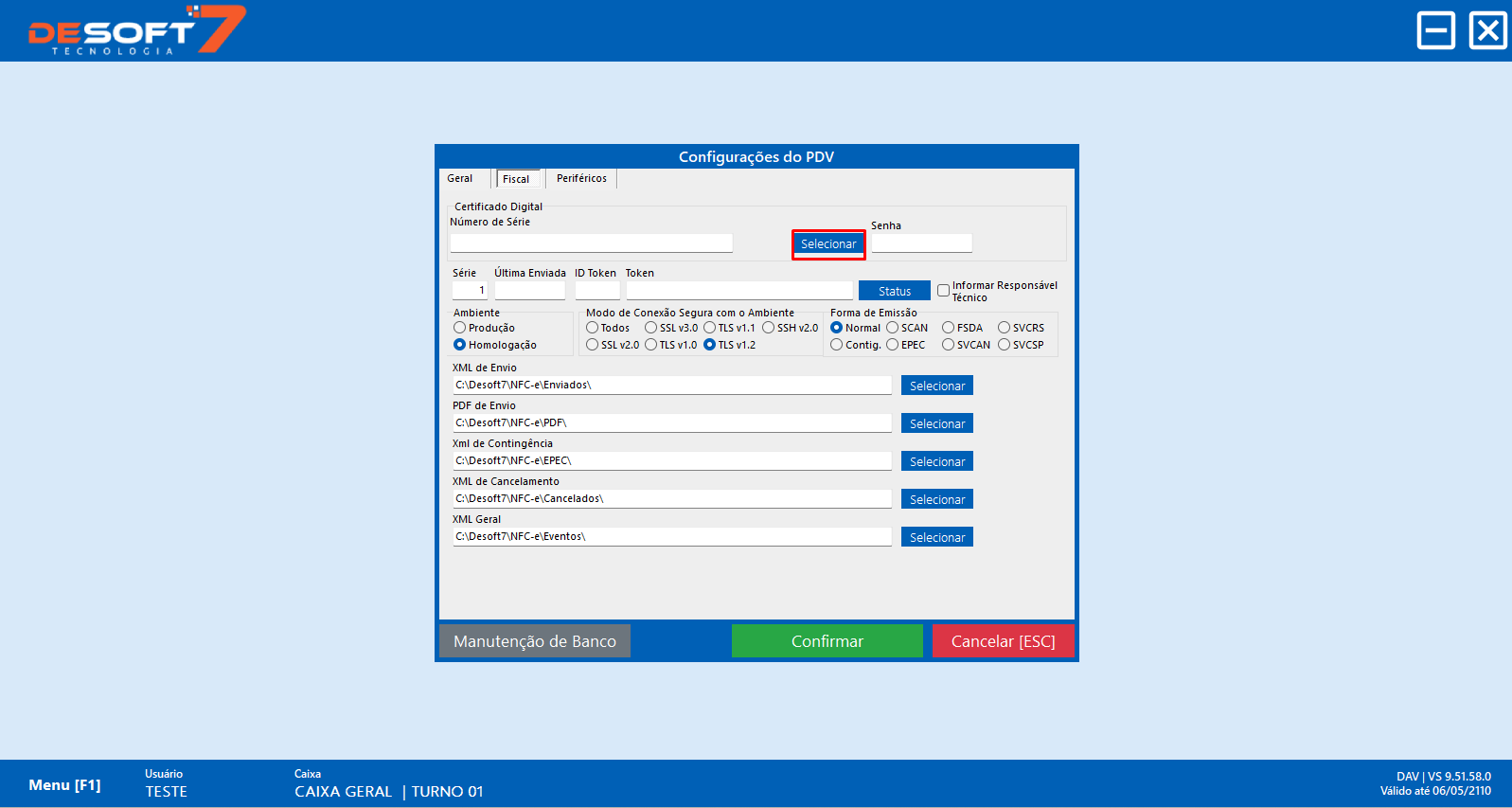
Task: Click the ID Token field
Action: (x=597, y=291)
